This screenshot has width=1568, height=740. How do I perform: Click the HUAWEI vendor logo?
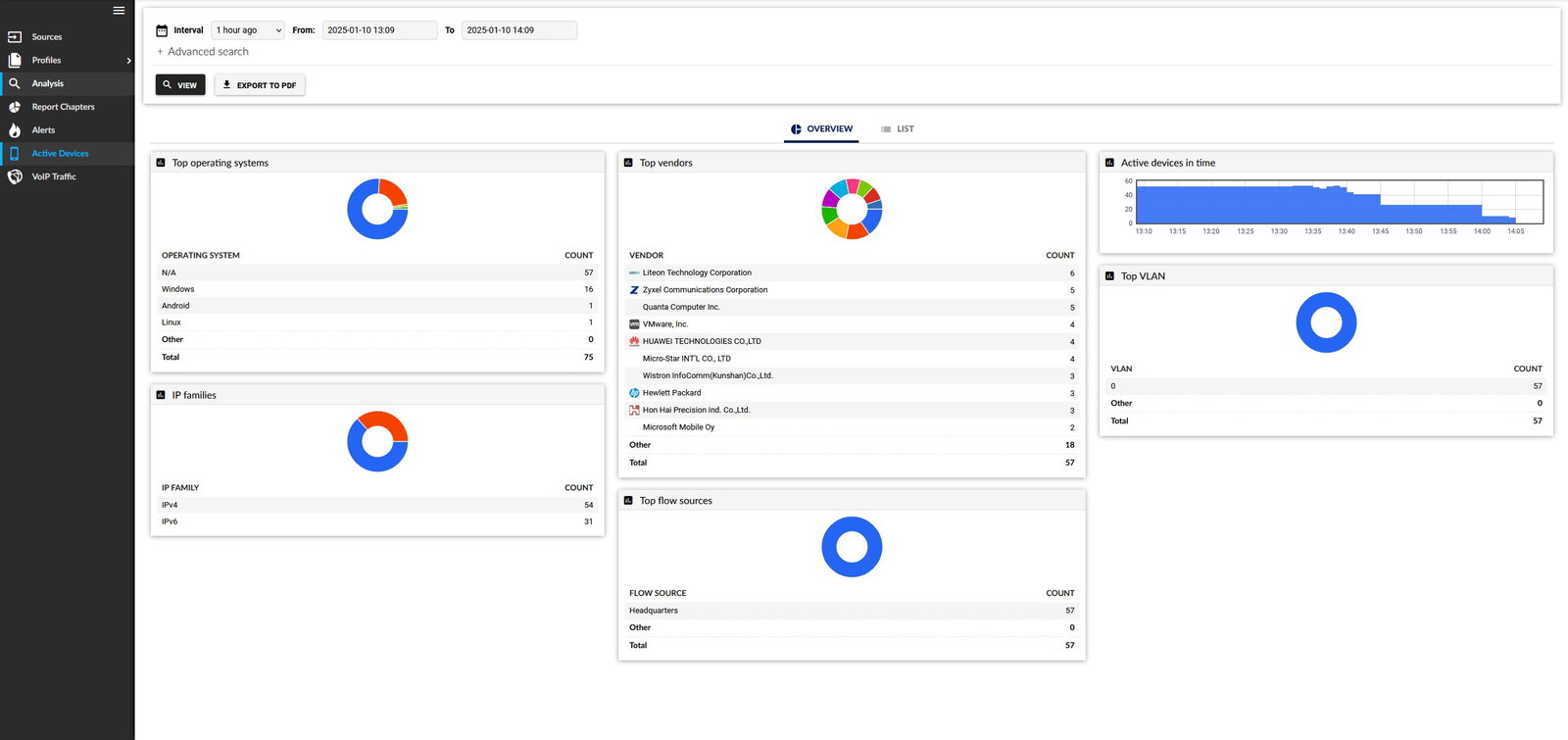point(634,341)
